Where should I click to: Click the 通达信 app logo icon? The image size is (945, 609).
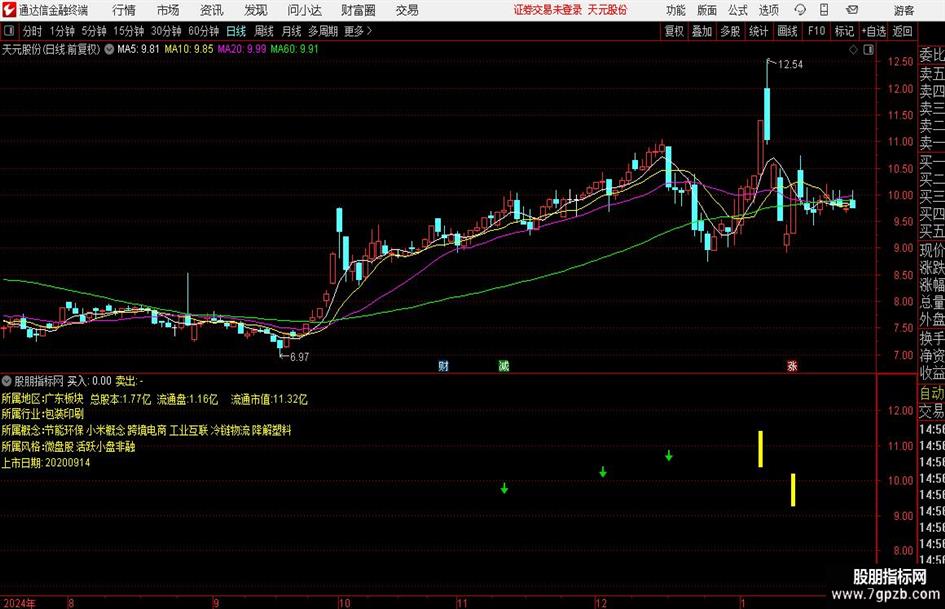tap(8, 10)
